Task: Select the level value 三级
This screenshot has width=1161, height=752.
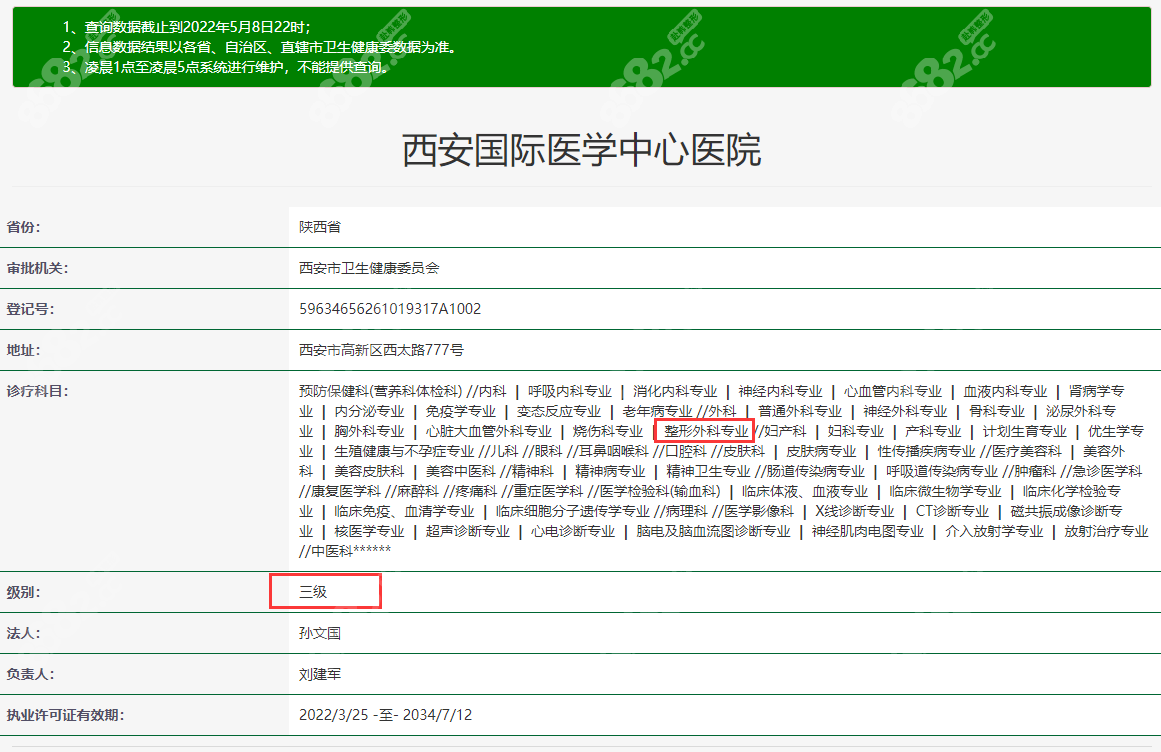Action: tap(312, 592)
